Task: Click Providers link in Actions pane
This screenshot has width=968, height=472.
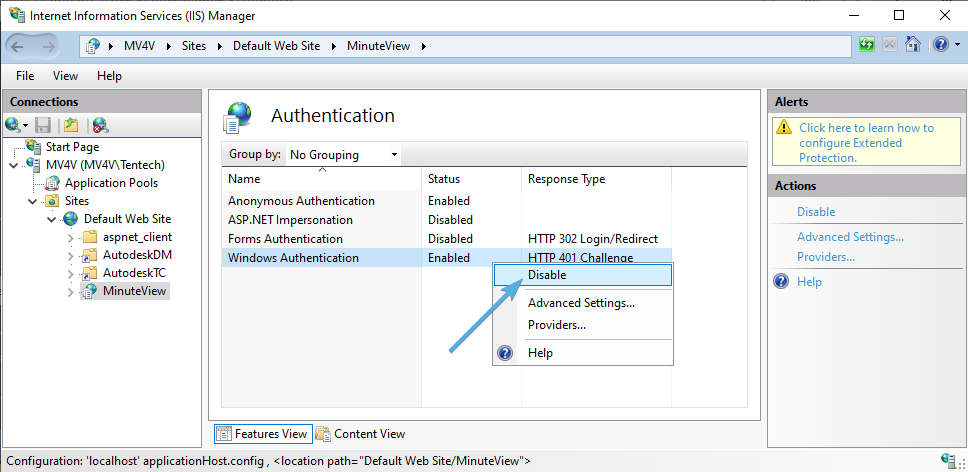Action: coord(825,257)
